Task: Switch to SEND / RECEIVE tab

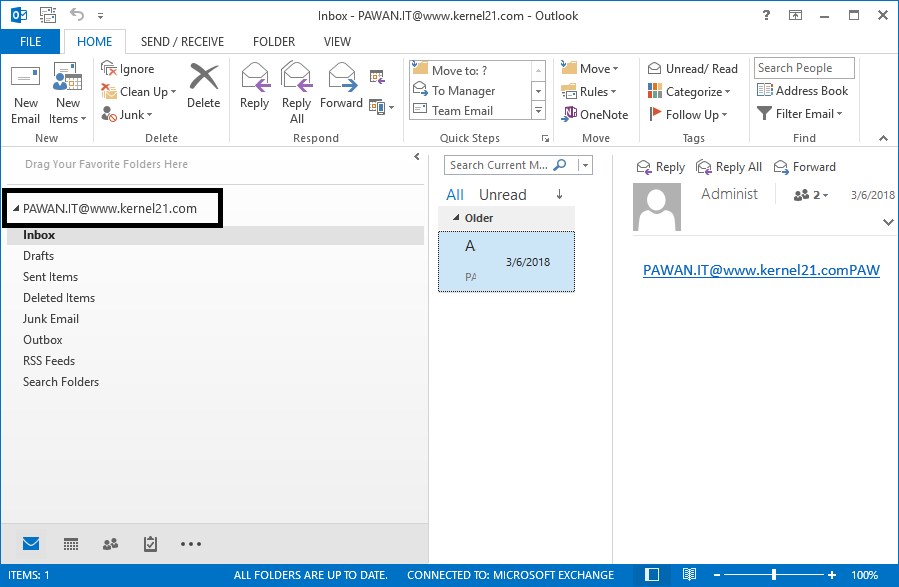Action: tap(182, 42)
